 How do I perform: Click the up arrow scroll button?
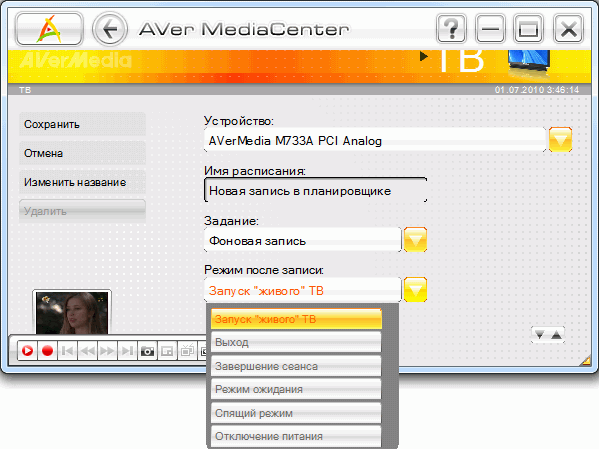point(556,335)
